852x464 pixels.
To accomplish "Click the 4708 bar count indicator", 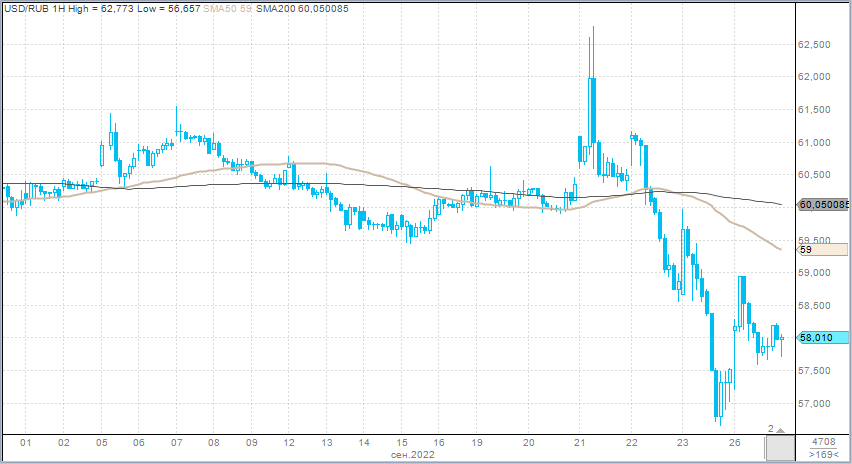I will tap(824, 441).
